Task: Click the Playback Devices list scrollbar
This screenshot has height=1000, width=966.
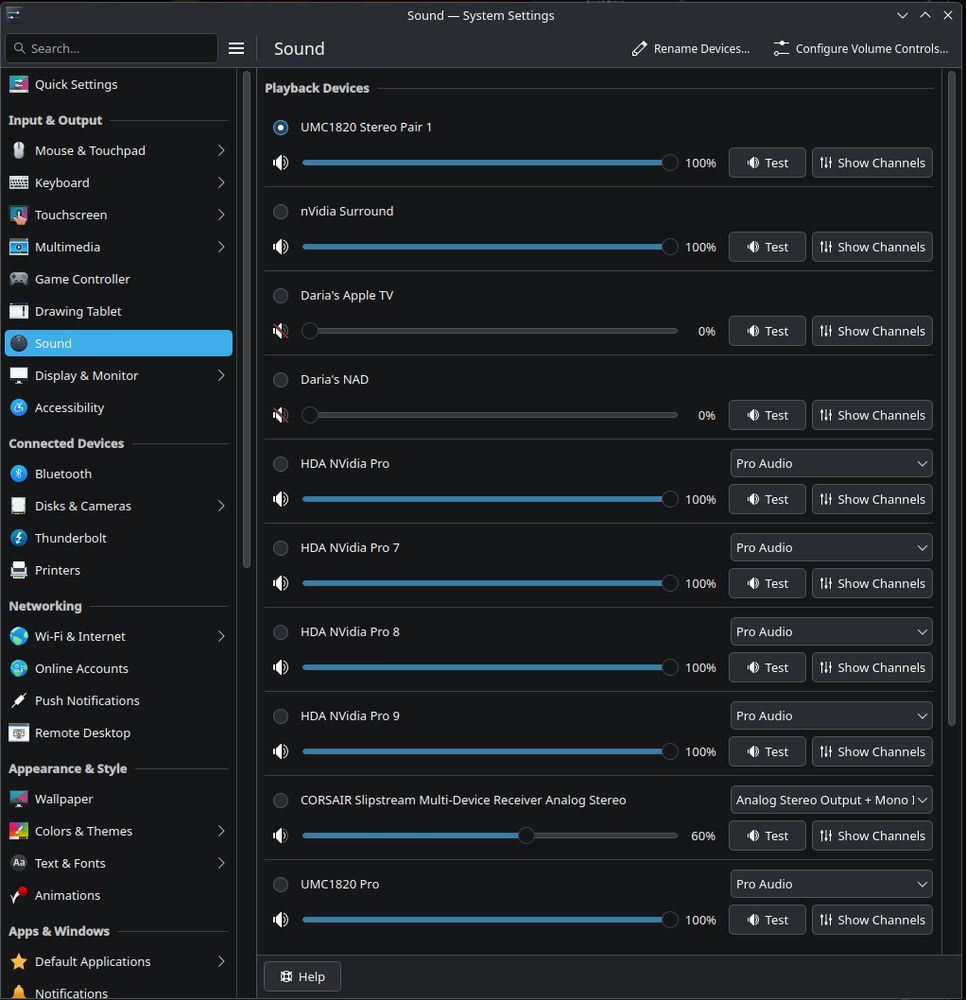Action: click(951, 399)
